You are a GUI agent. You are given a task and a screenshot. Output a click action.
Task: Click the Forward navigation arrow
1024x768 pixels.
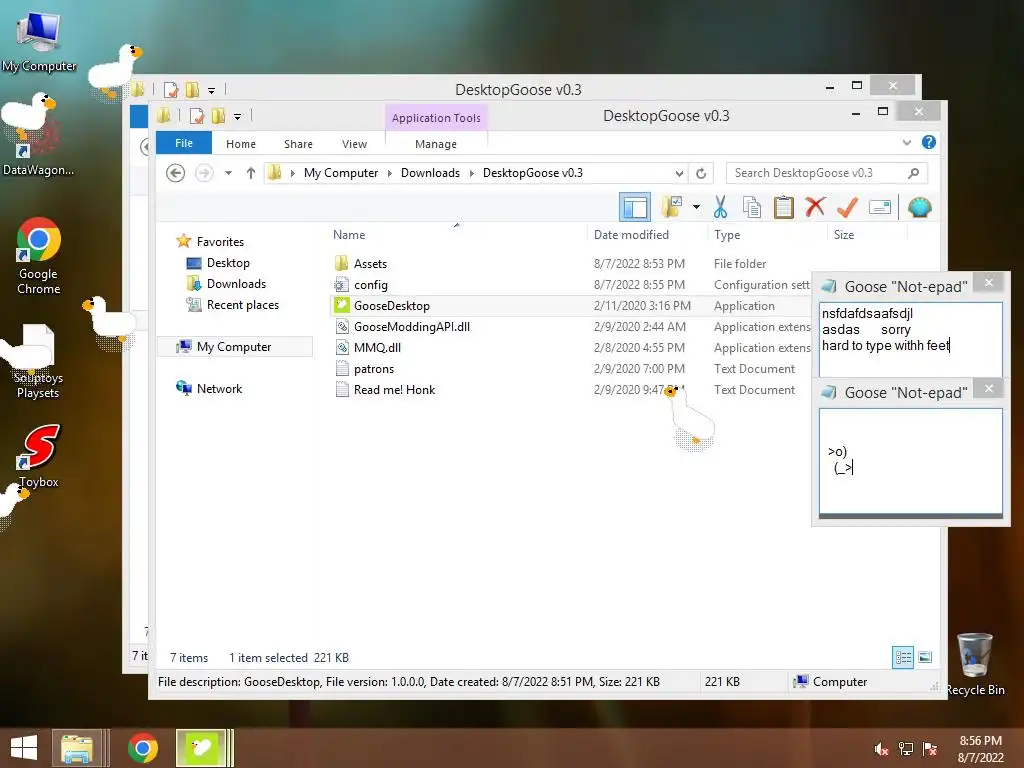coord(204,173)
